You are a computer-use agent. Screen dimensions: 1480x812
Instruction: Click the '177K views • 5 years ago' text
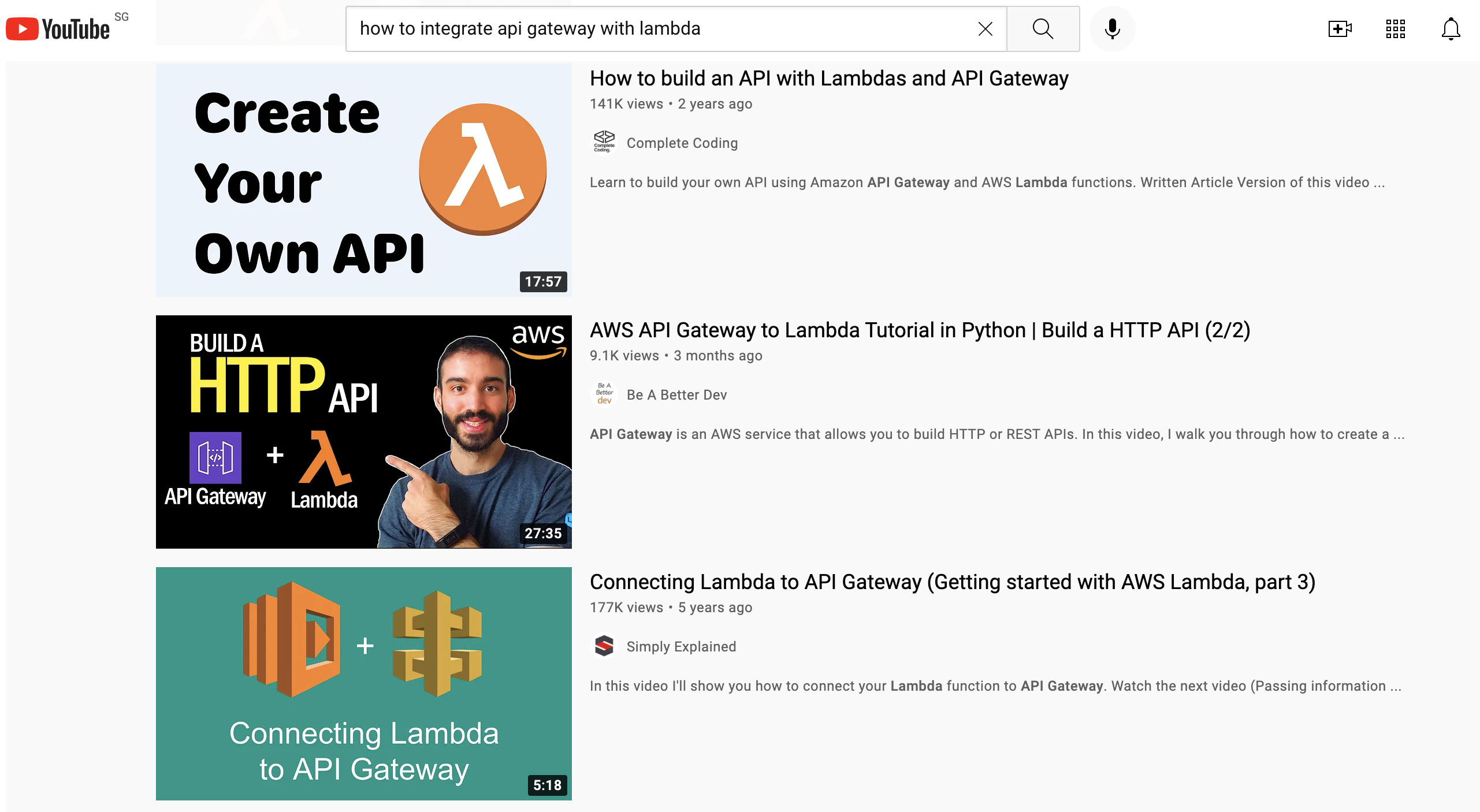click(x=671, y=608)
